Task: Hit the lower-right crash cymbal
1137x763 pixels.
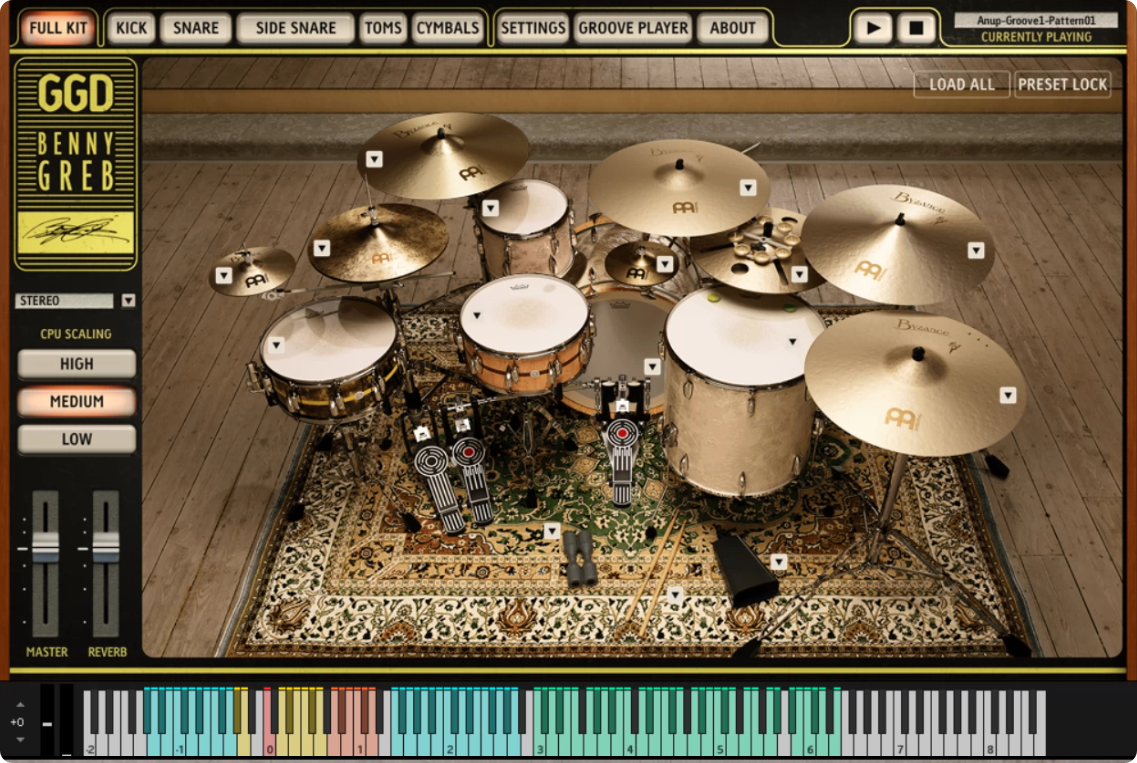Action: (x=915, y=383)
